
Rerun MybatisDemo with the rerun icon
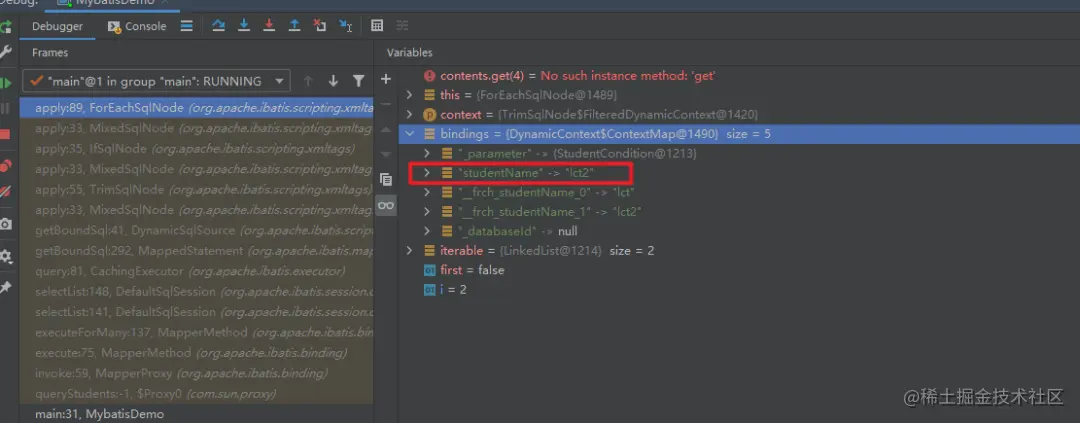point(6,26)
